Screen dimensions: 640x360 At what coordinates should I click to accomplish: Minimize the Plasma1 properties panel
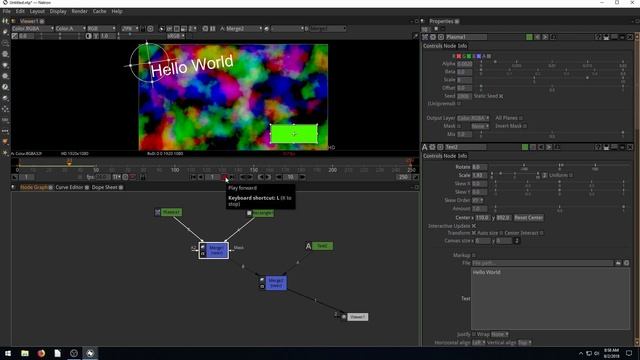point(622,37)
